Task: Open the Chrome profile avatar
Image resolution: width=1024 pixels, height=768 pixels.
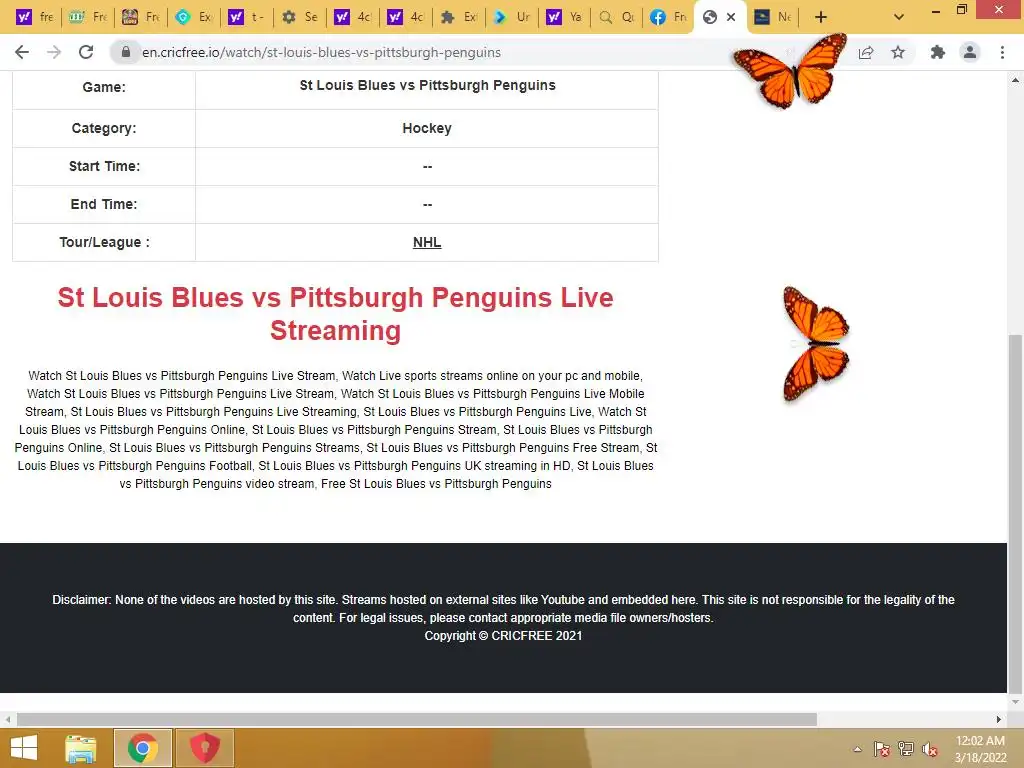Action: click(970, 52)
